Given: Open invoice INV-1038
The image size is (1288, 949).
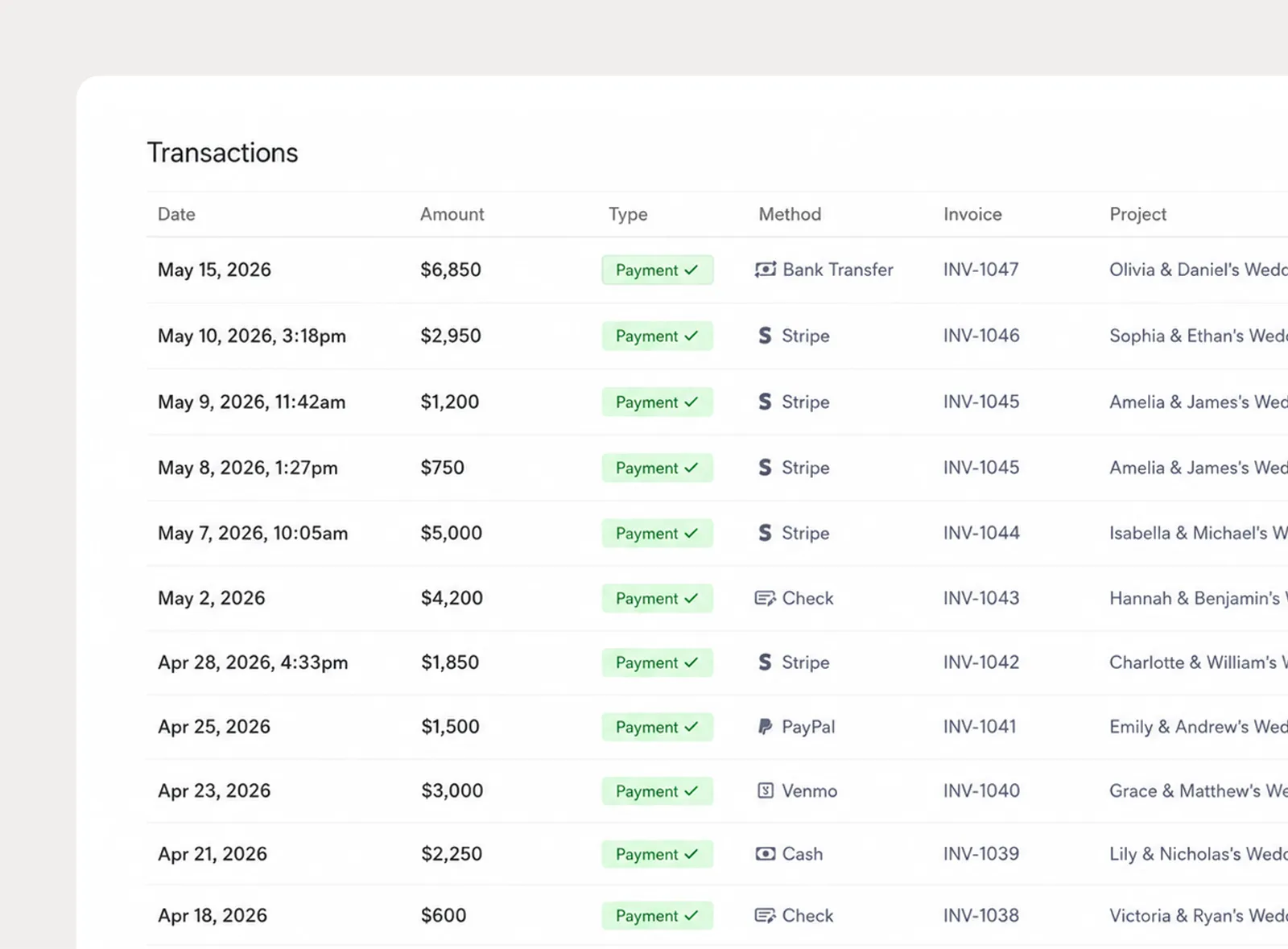Looking at the screenshot, I should 981,915.
